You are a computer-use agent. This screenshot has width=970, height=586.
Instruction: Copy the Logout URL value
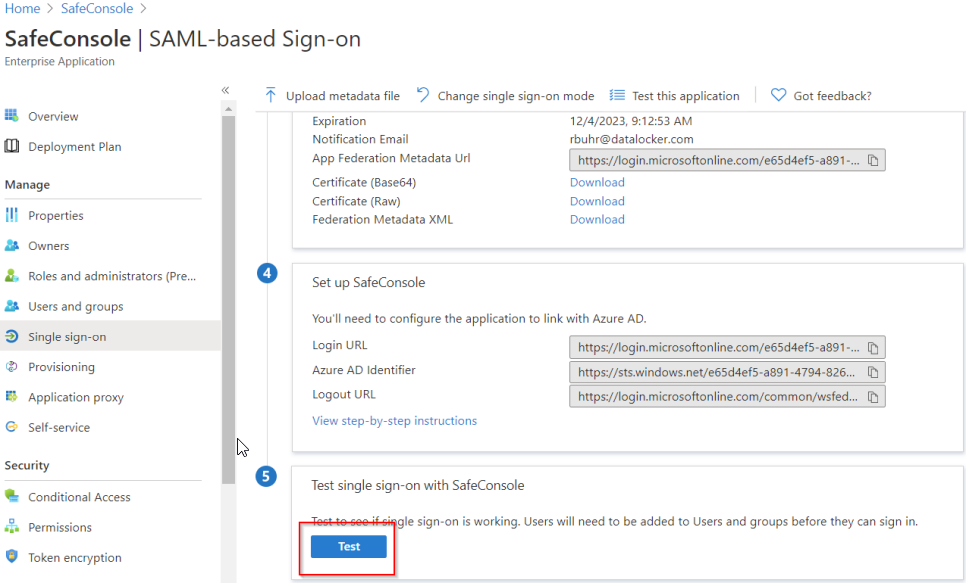point(873,397)
